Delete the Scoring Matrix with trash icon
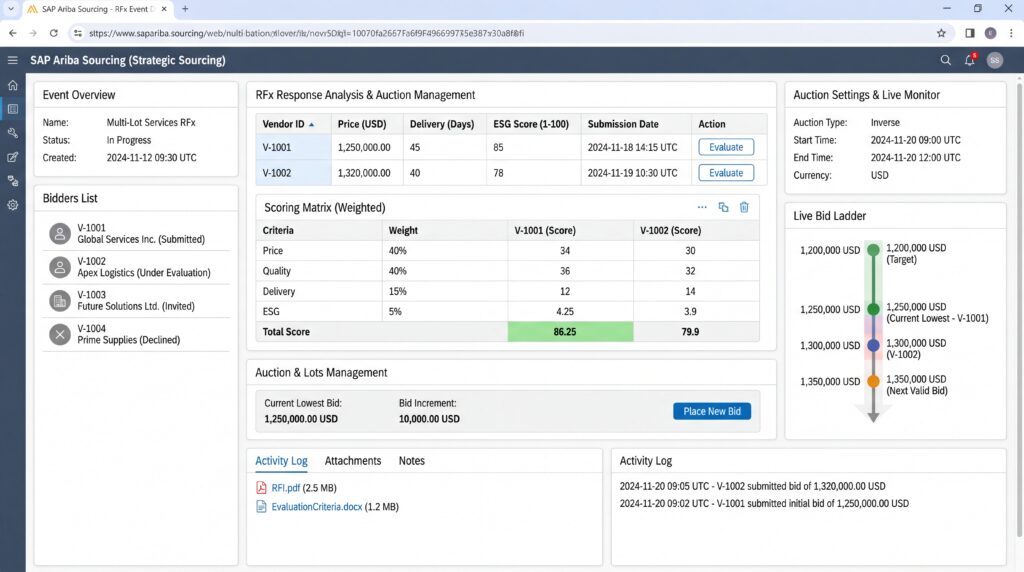Image resolution: width=1024 pixels, height=572 pixels. pos(744,207)
